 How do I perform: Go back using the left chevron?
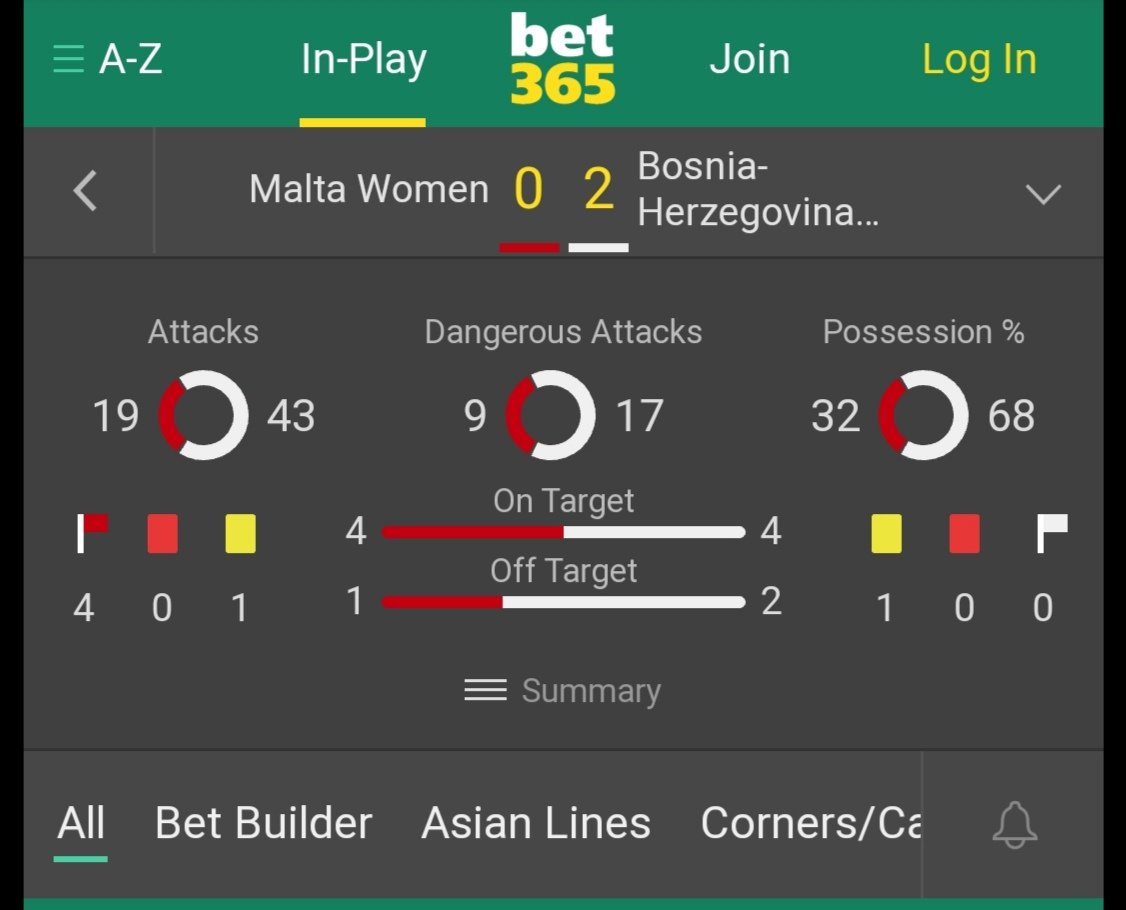(x=86, y=190)
